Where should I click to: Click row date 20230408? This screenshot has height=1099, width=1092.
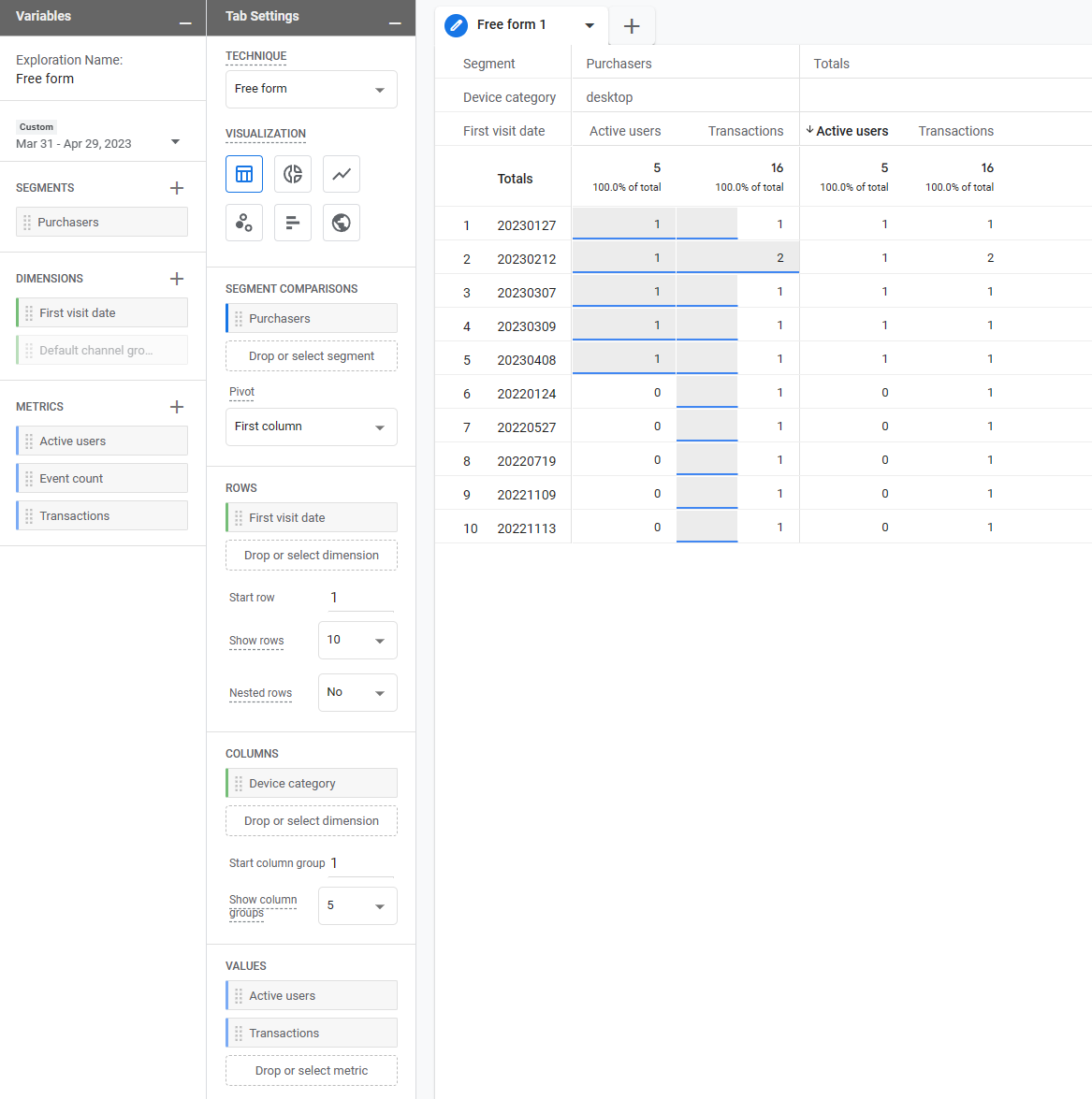coord(526,360)
